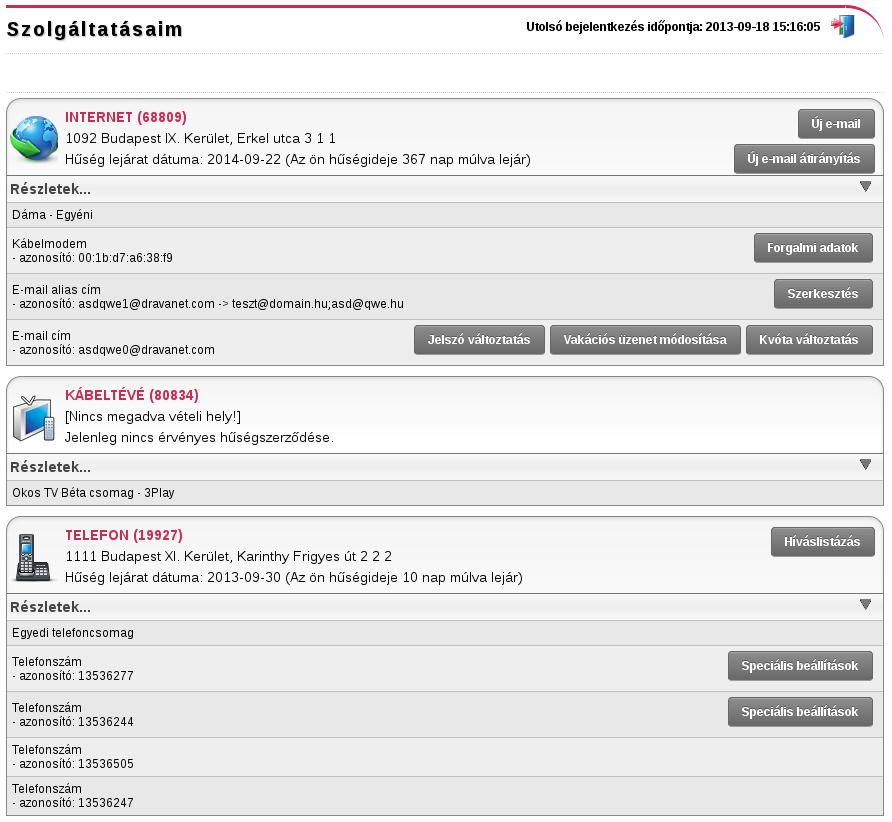Viewport: 892px width, 822px height.
Task: Click Szerkesztés for the e-mail alias
Action: 823,294
